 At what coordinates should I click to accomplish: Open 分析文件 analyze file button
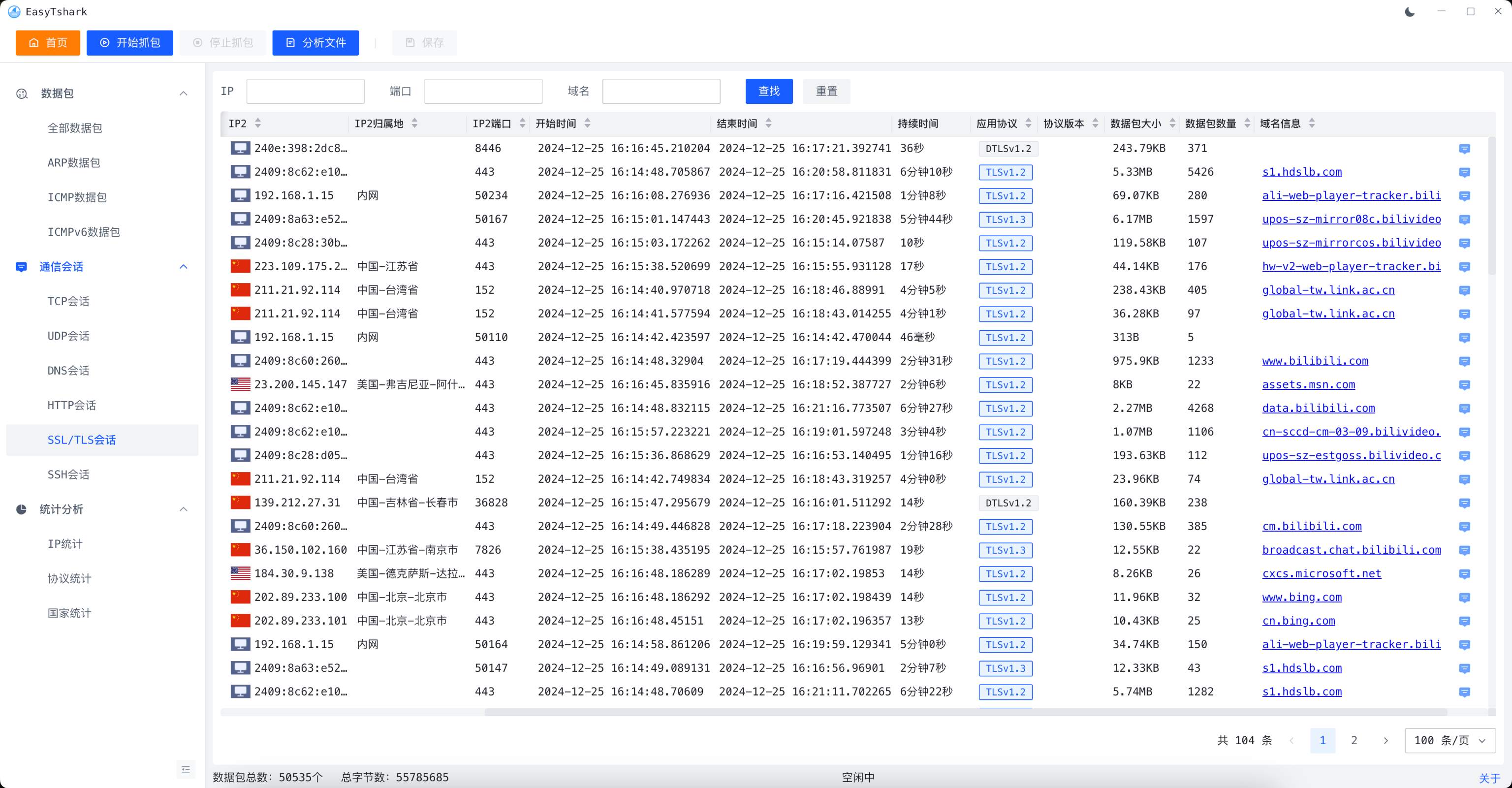click(x=316, y=43)
